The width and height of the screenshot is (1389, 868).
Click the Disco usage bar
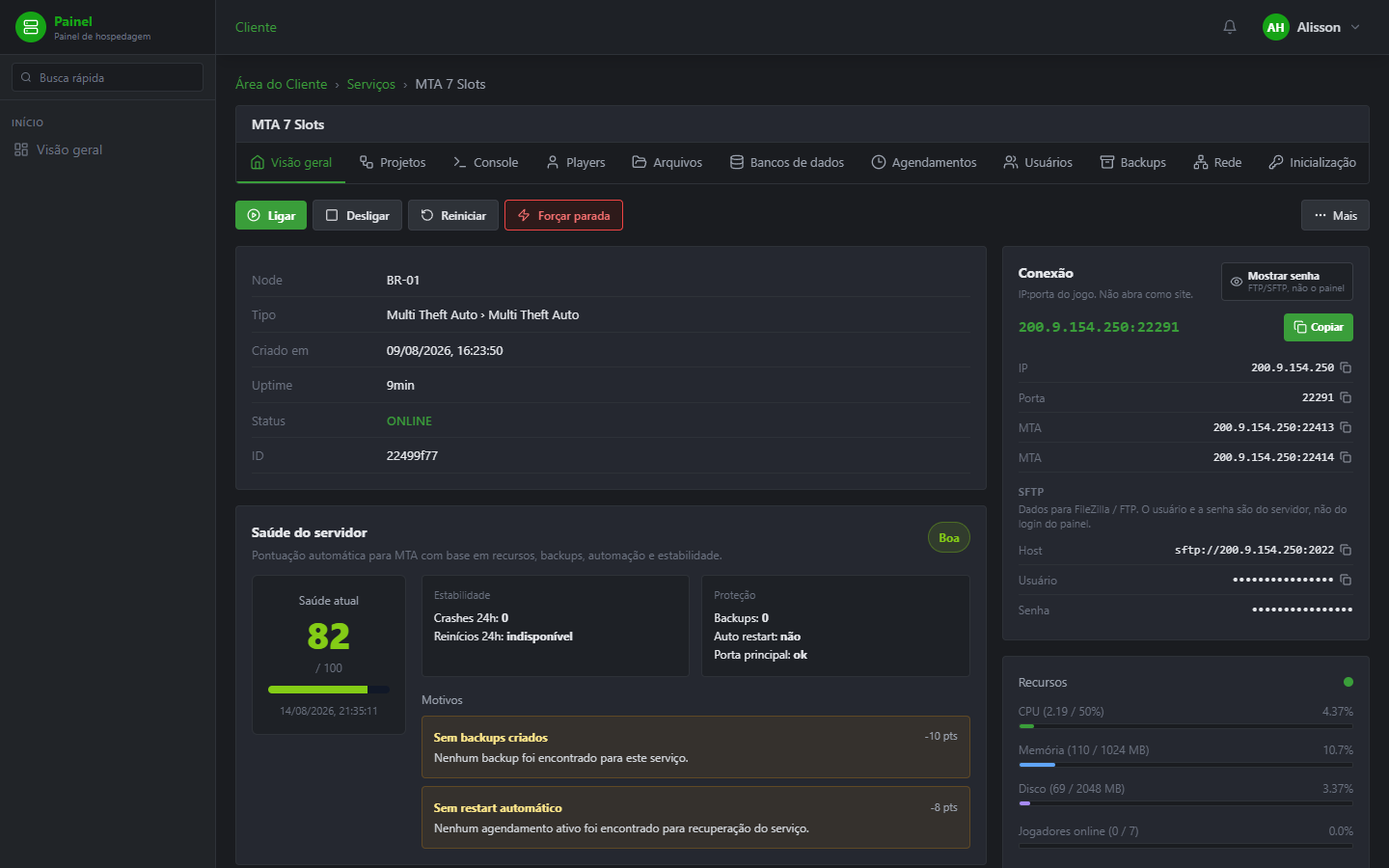[1185, 802]
